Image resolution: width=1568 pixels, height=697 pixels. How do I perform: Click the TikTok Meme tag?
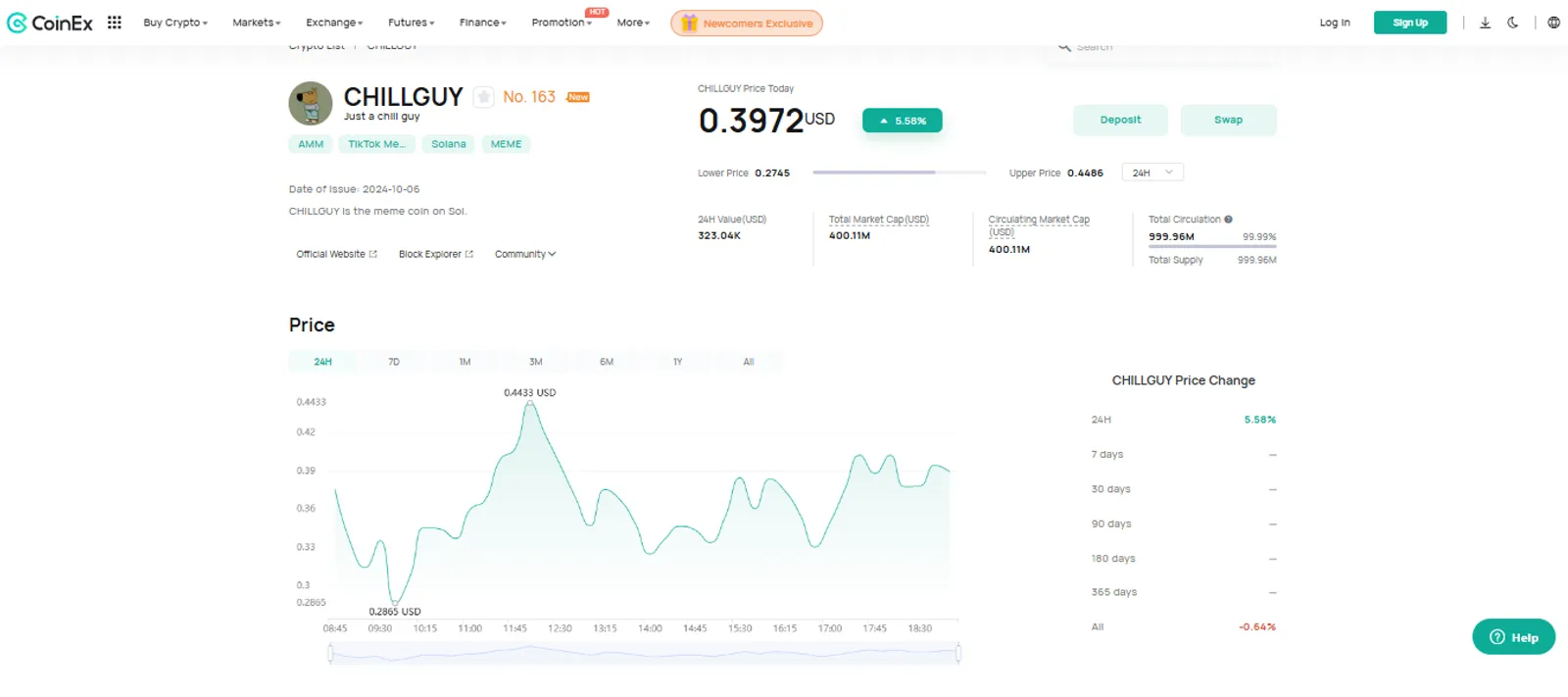[x=377, y=144]
